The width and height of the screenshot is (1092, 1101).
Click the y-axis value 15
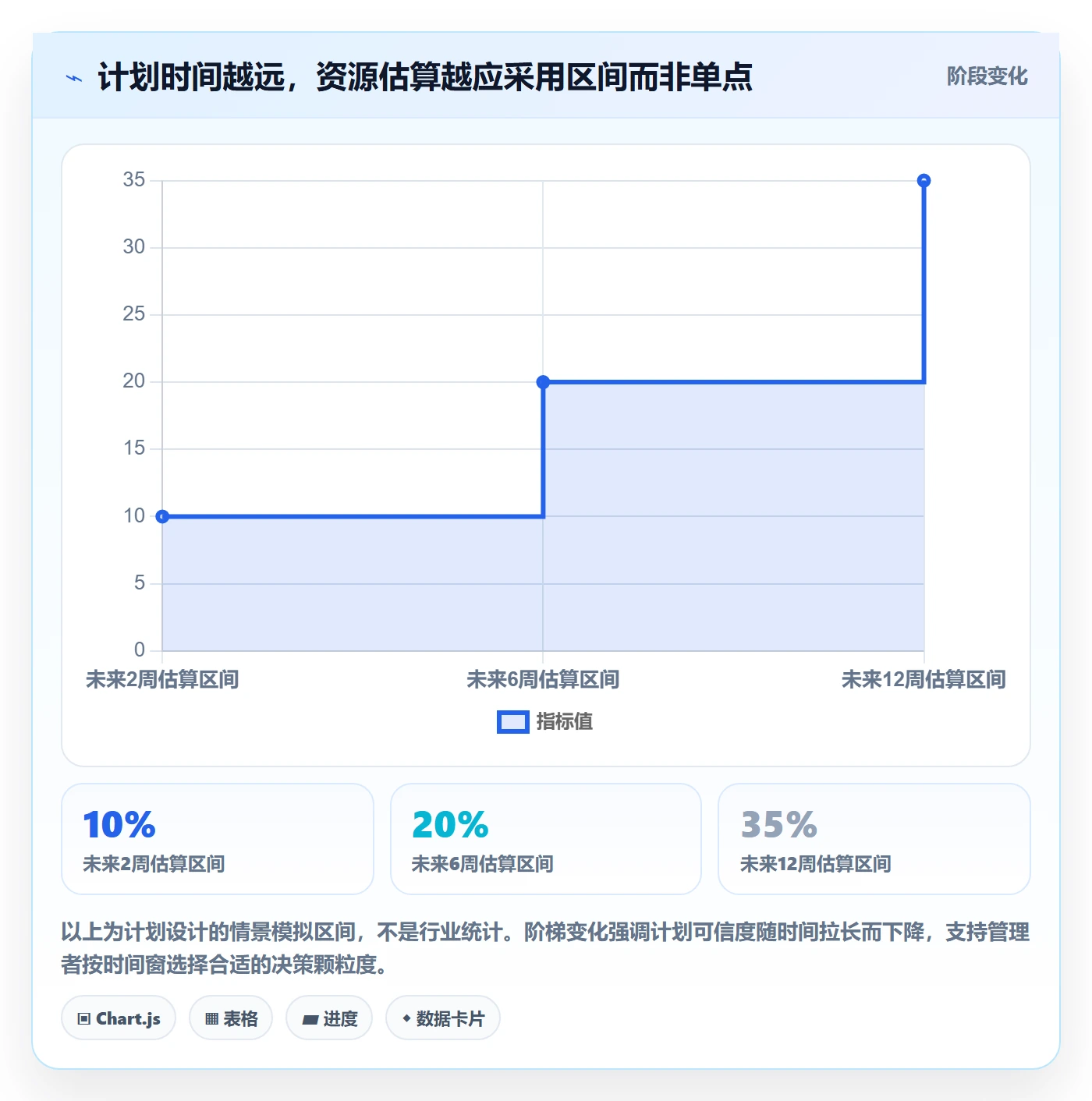coord(134,448)
